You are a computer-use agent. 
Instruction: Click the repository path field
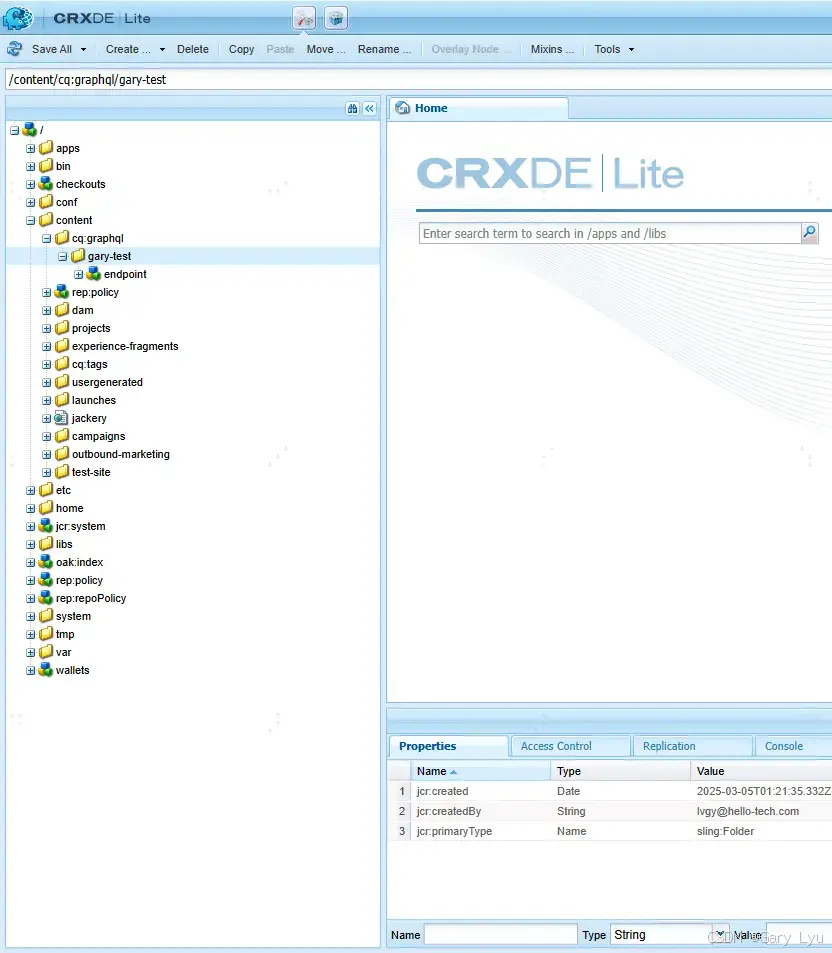[418, 80]
